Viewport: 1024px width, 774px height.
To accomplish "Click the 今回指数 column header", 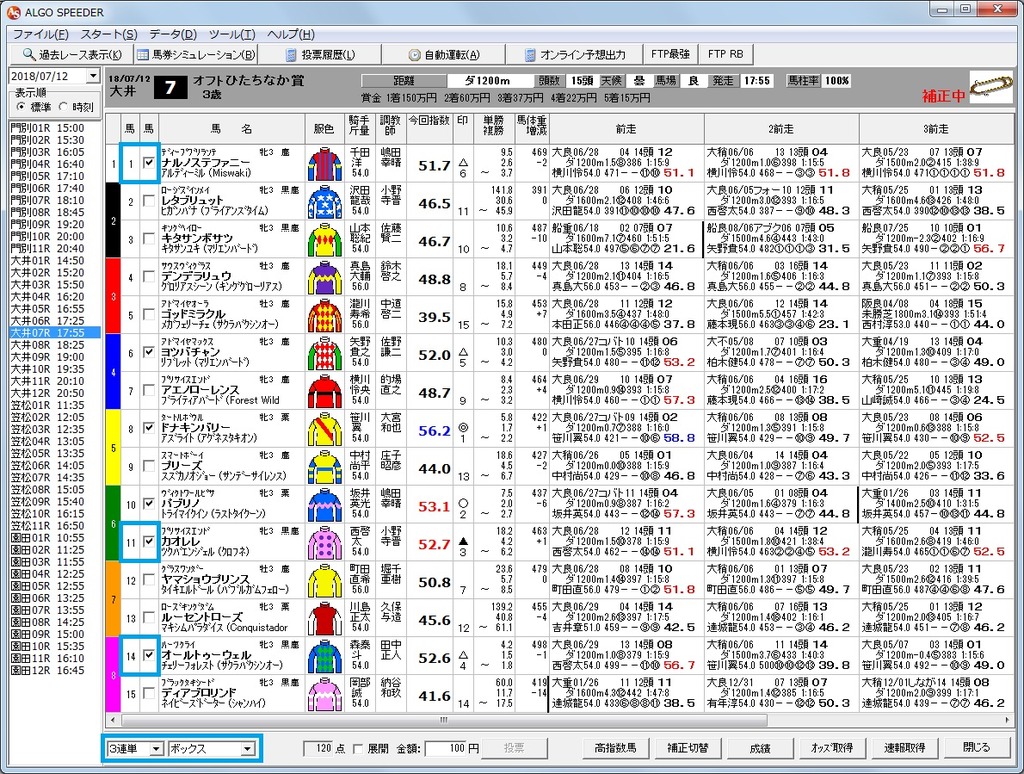I will point(430,129).
